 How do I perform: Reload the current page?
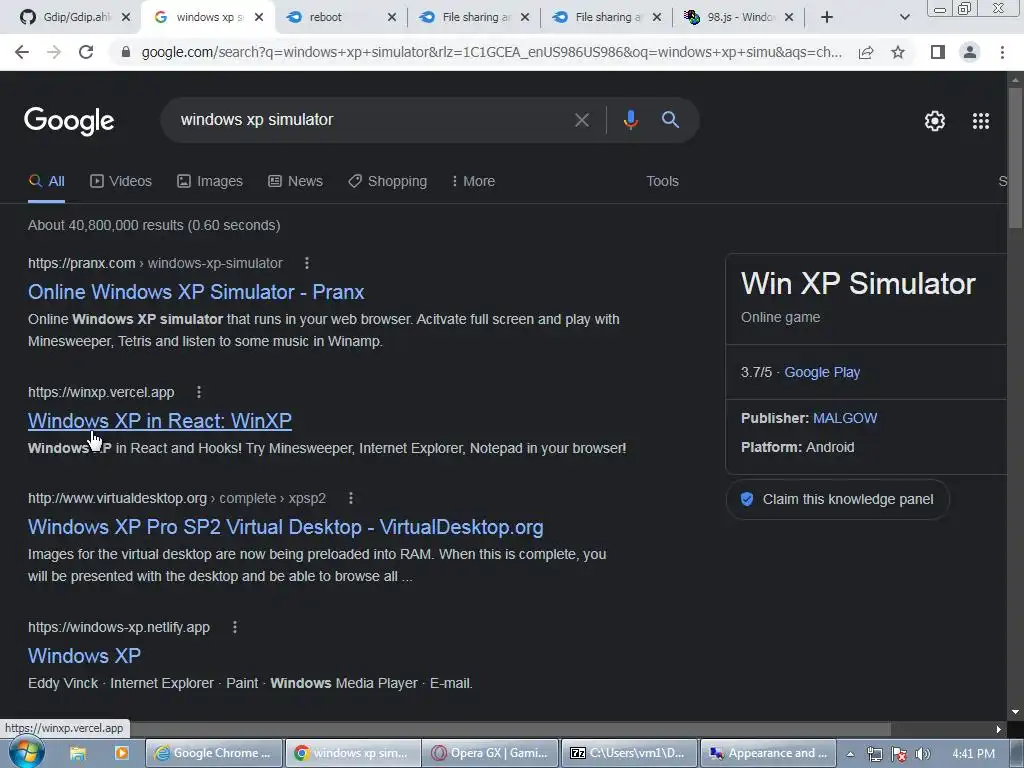tap(86, 52)
